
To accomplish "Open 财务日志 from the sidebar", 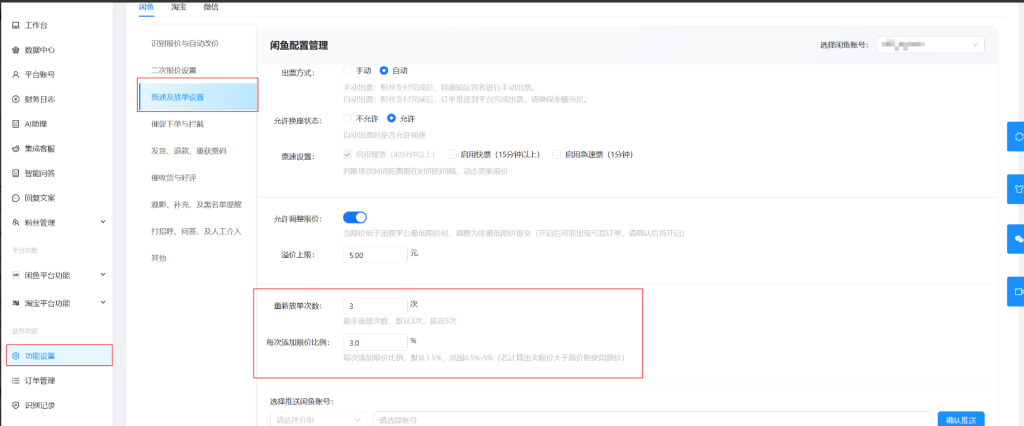I will tap(33, 99).
